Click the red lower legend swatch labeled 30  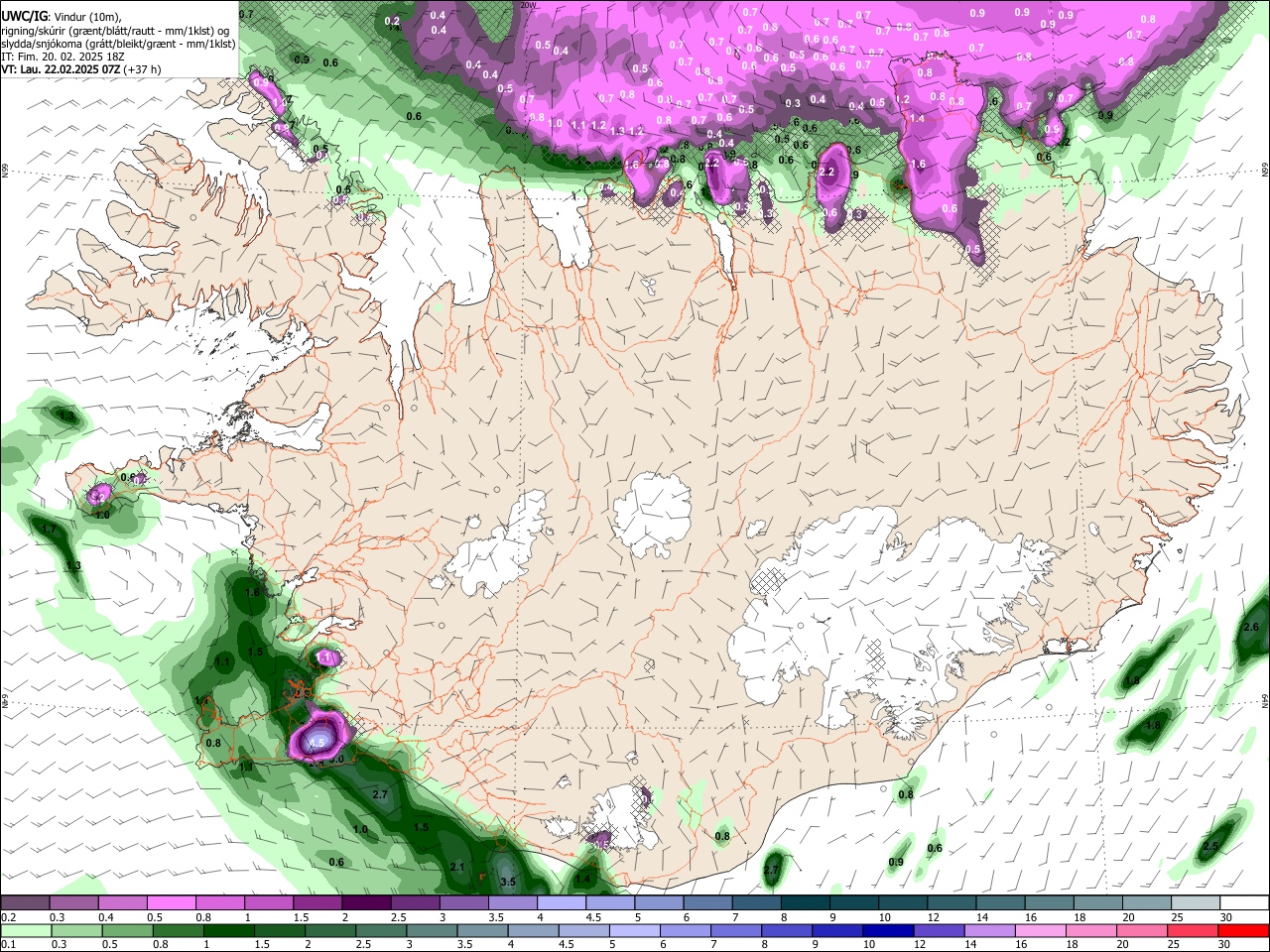[1243, 930]
